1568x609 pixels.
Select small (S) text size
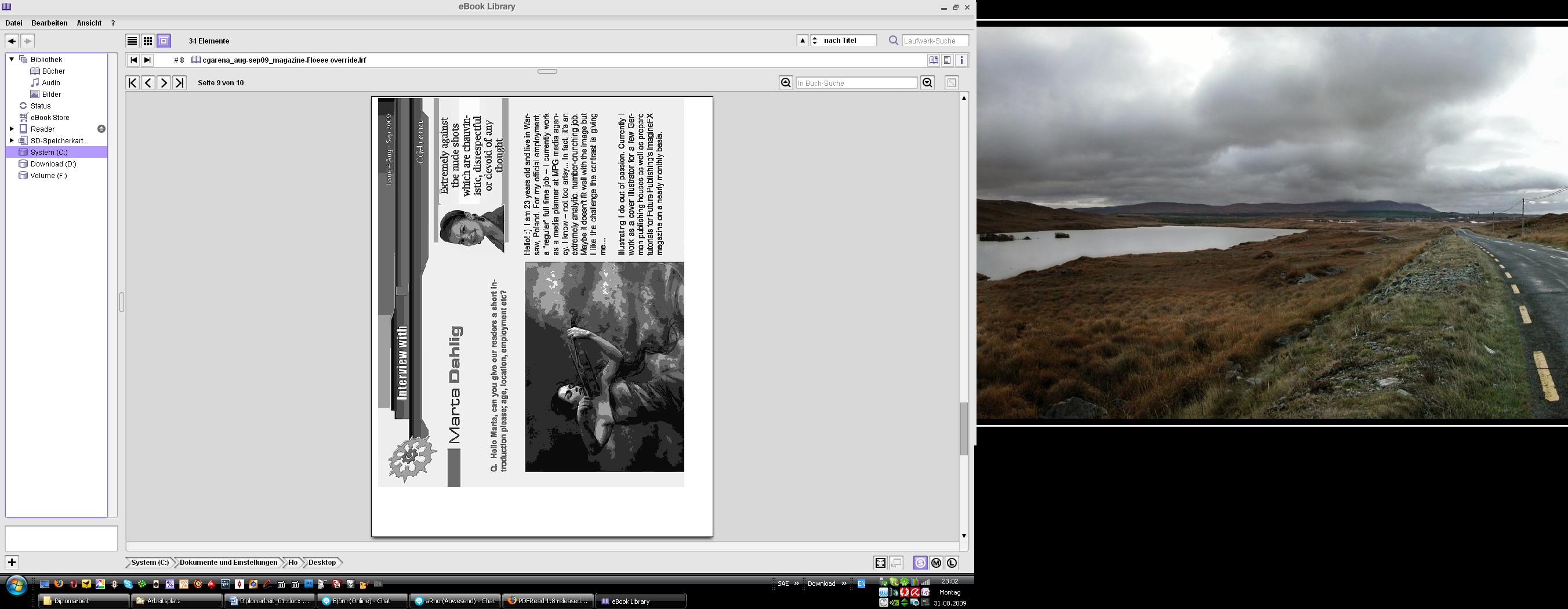click(x=920, y=563)
